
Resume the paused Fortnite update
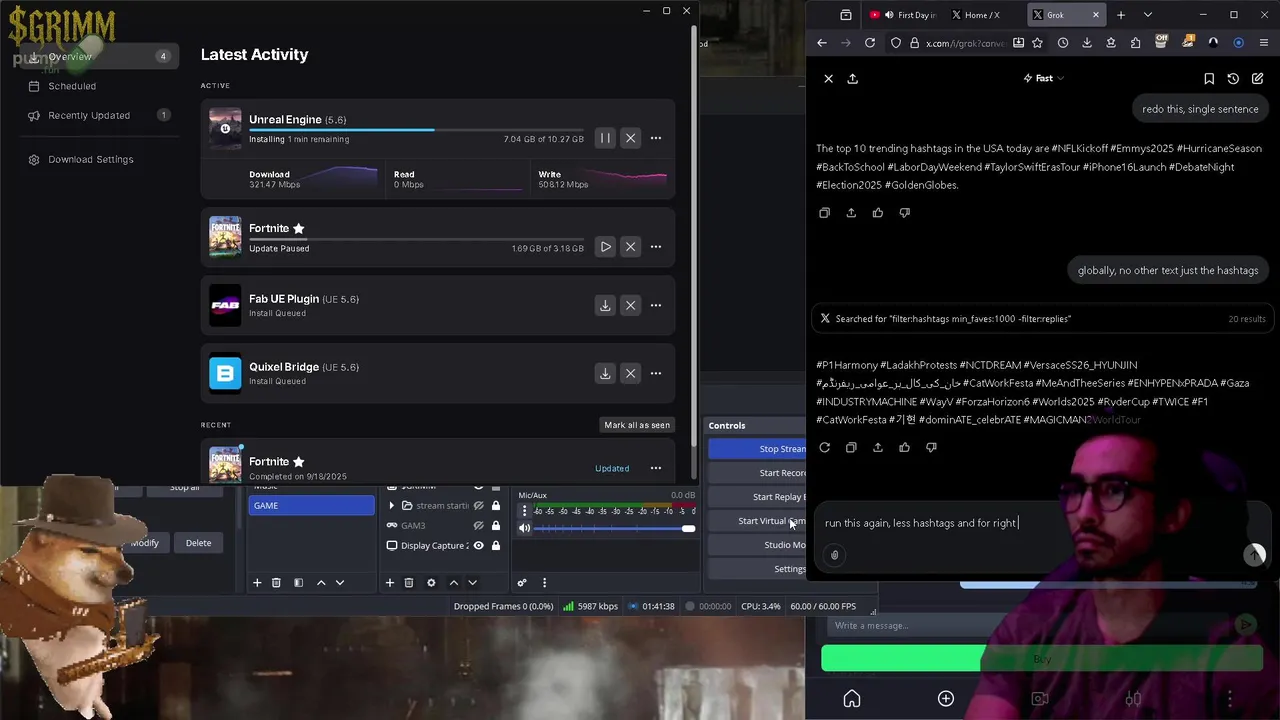pos(605,247)
